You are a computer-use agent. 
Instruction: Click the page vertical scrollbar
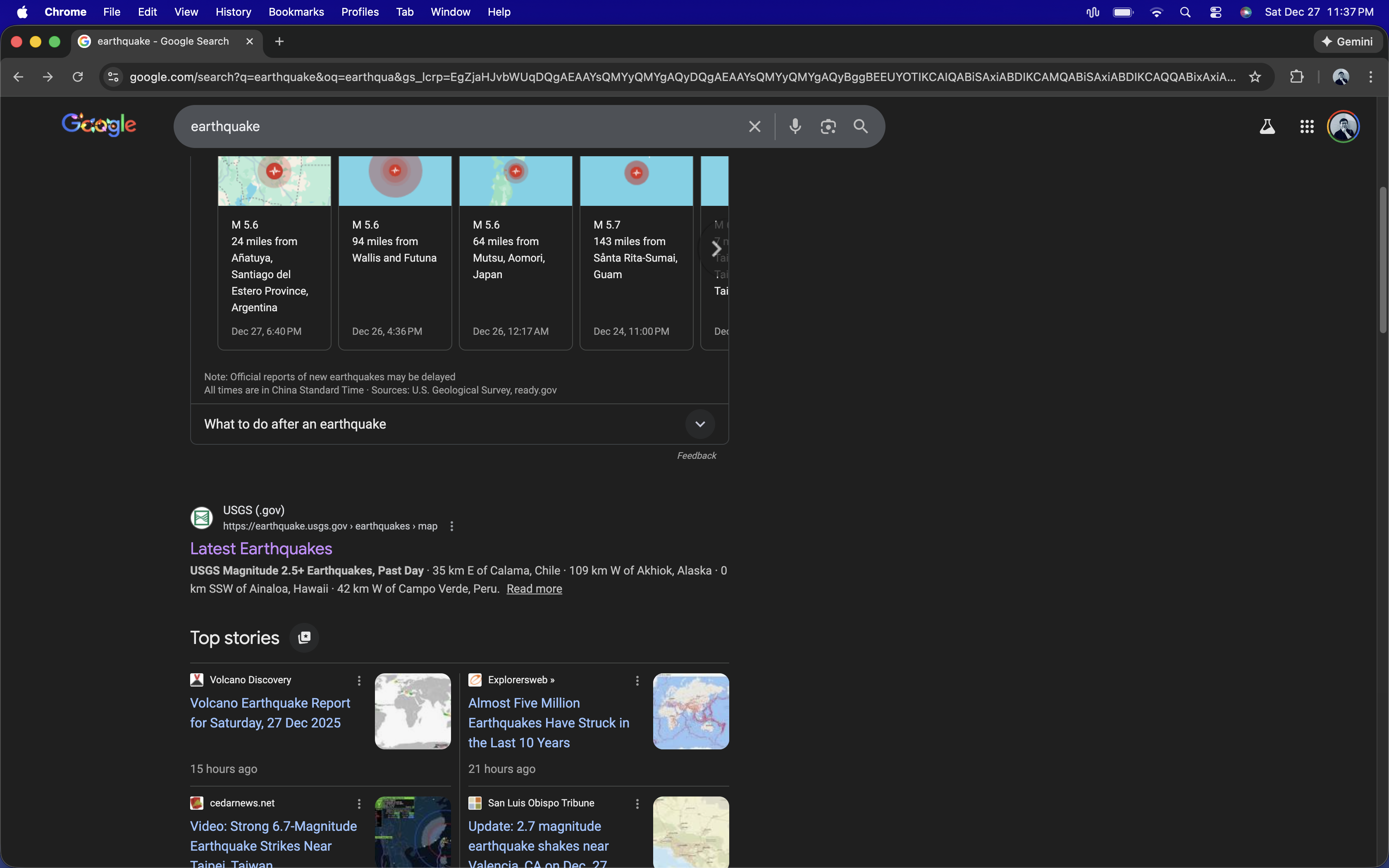pyautogui.click(x=1383, y=260)
